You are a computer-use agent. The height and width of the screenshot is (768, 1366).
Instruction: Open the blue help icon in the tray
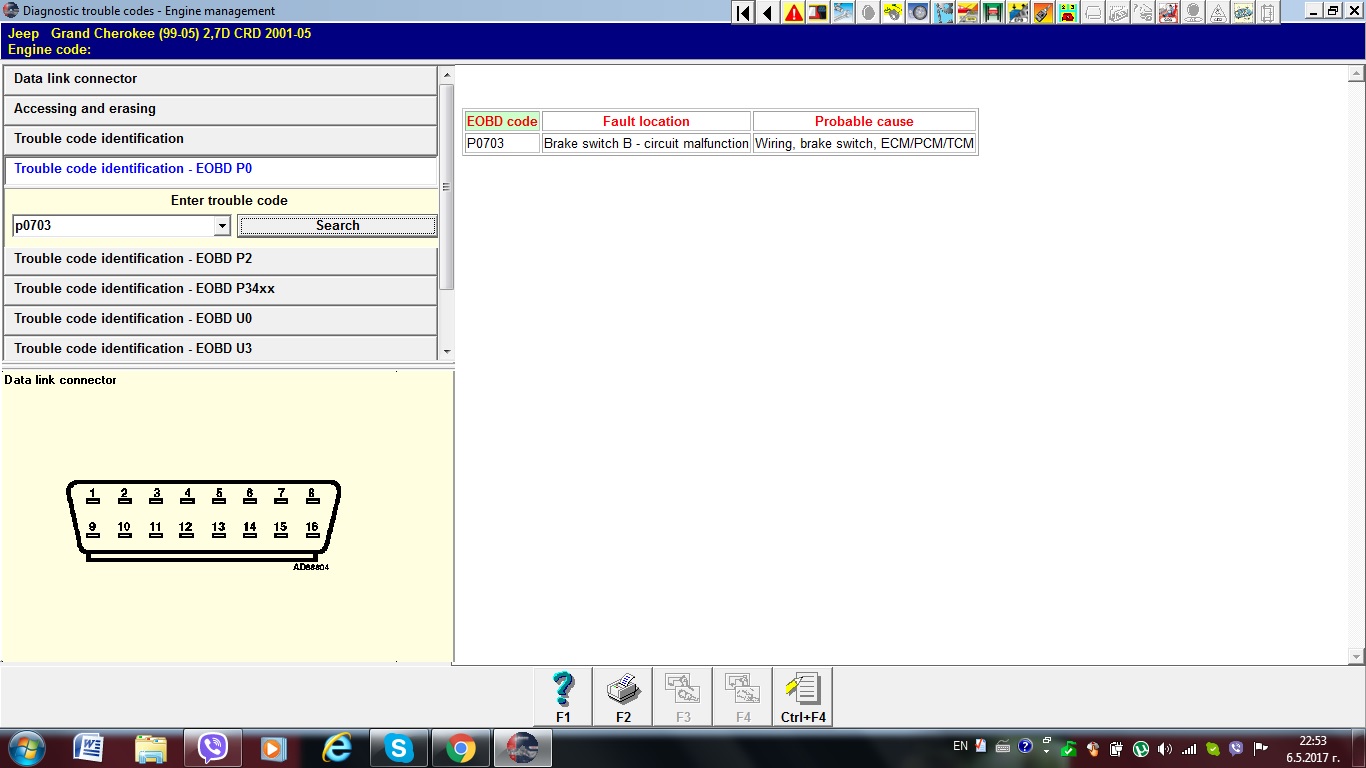(x=1025, y=746)
